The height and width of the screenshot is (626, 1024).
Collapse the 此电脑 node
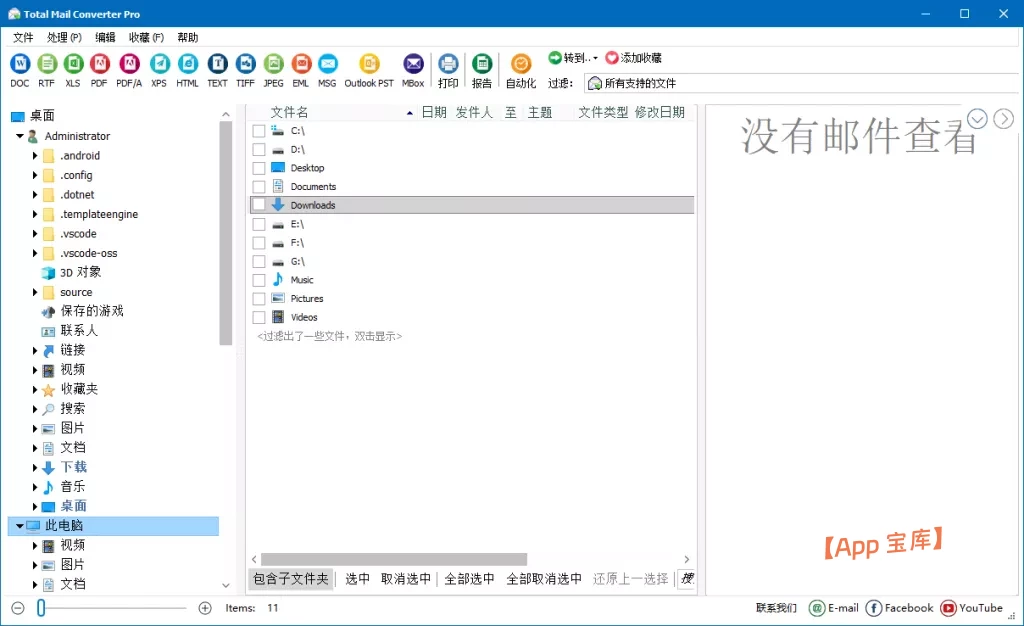(x=20, y=525)
